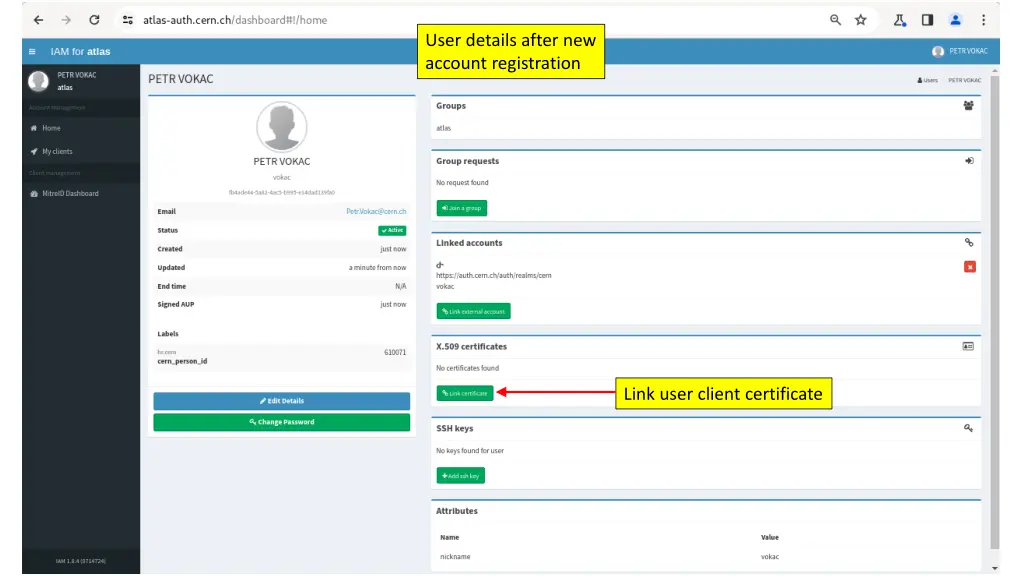Image resolution: width=1024 pixels, height=576 pixels.
Task: Click the vokac attribute value cell
Action: (x=770, y=557)
